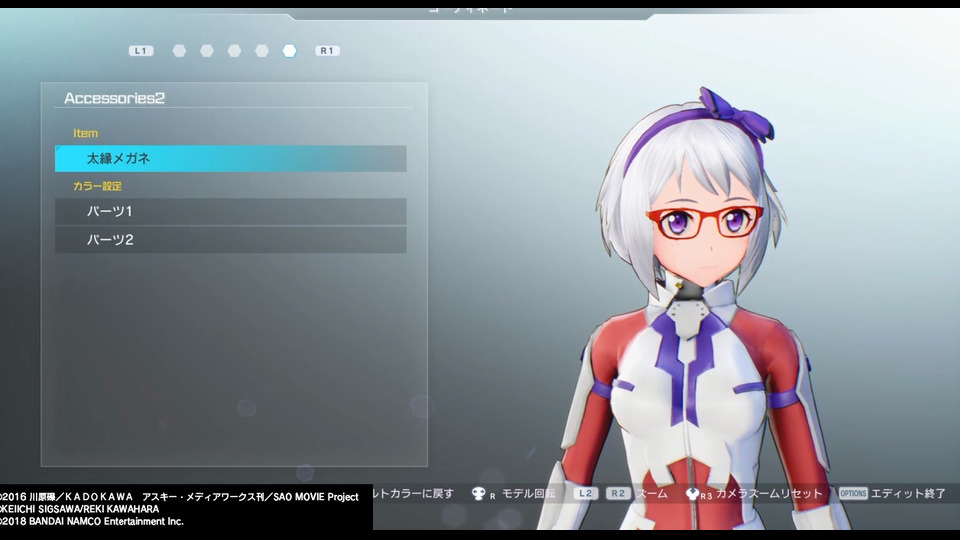The image size is (960, 540).
Task: Click the R2 zoom button icon
Action: (x=618, y=493)
